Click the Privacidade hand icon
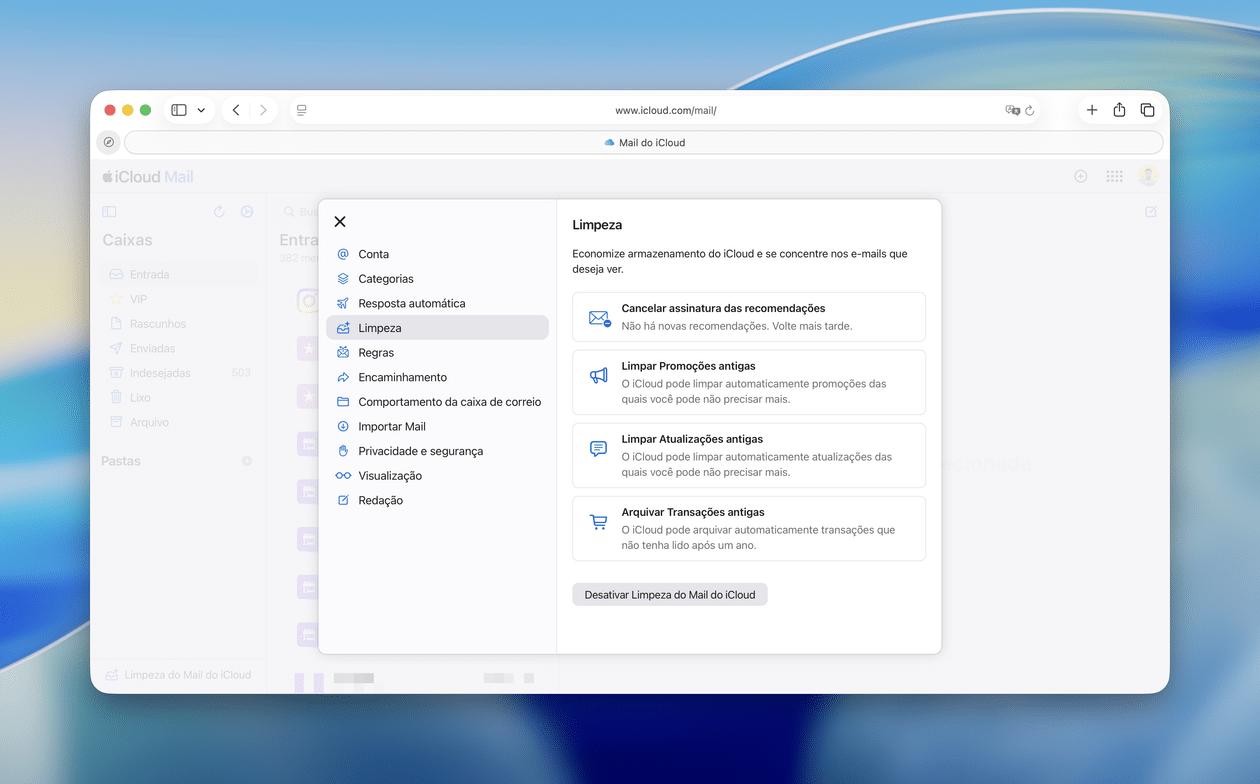Viewport: 1260px width, 784px height. [343, 451]
